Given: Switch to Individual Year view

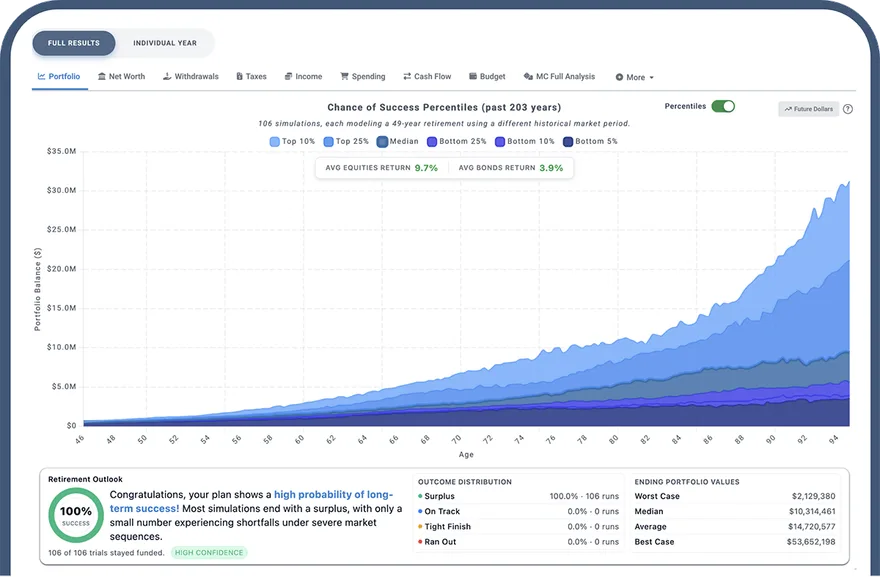Looking at the screenshot, I should pos(165,43).
